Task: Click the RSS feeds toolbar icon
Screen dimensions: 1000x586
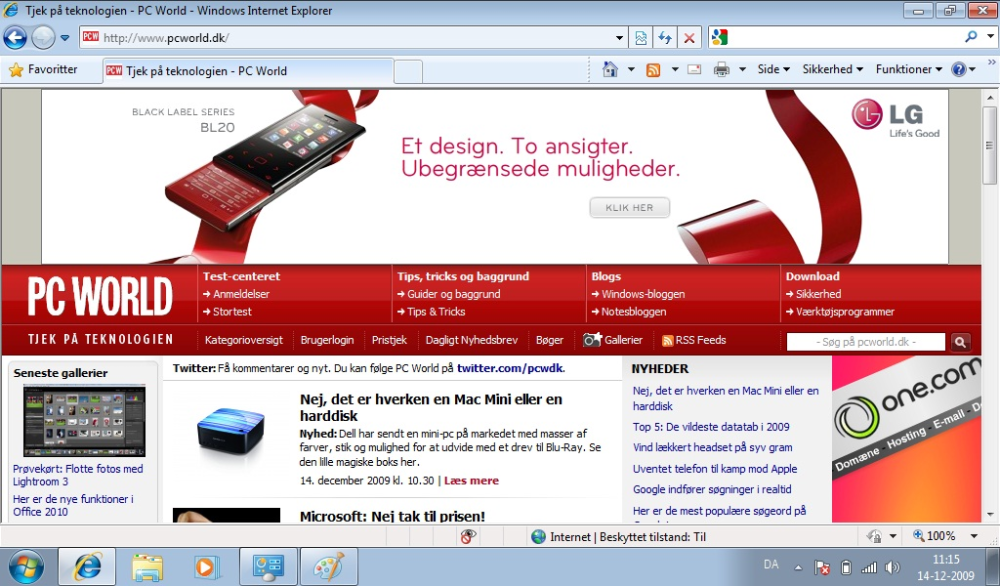Action: pos(653,70)
